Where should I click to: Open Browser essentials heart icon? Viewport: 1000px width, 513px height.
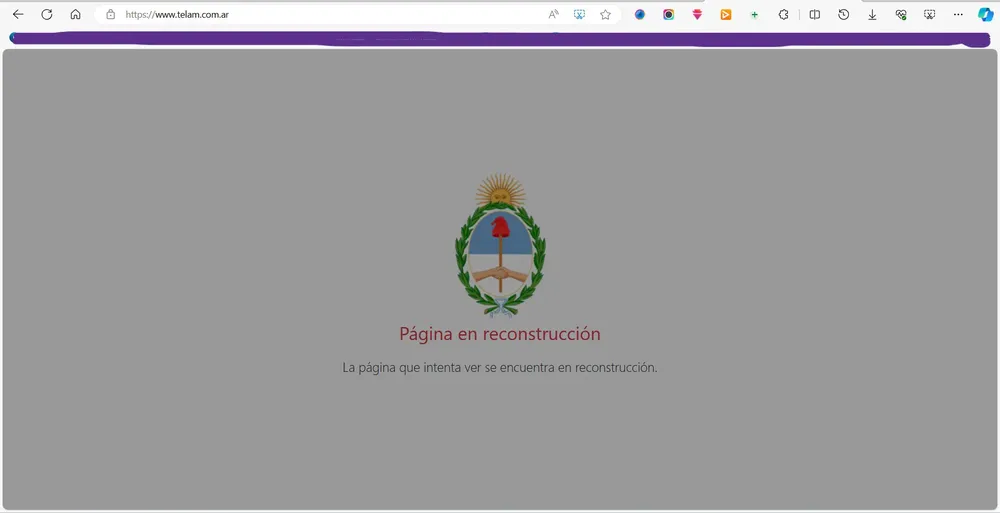point(901,15)
